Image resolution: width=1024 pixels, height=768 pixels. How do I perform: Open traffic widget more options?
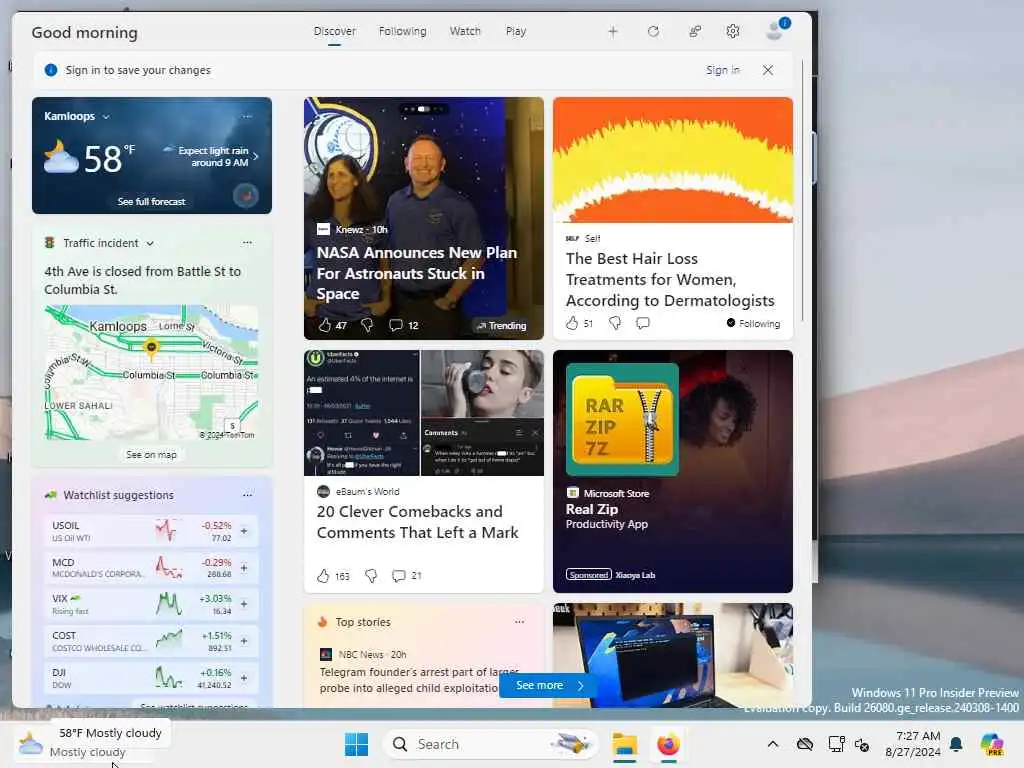pos(248,242)
